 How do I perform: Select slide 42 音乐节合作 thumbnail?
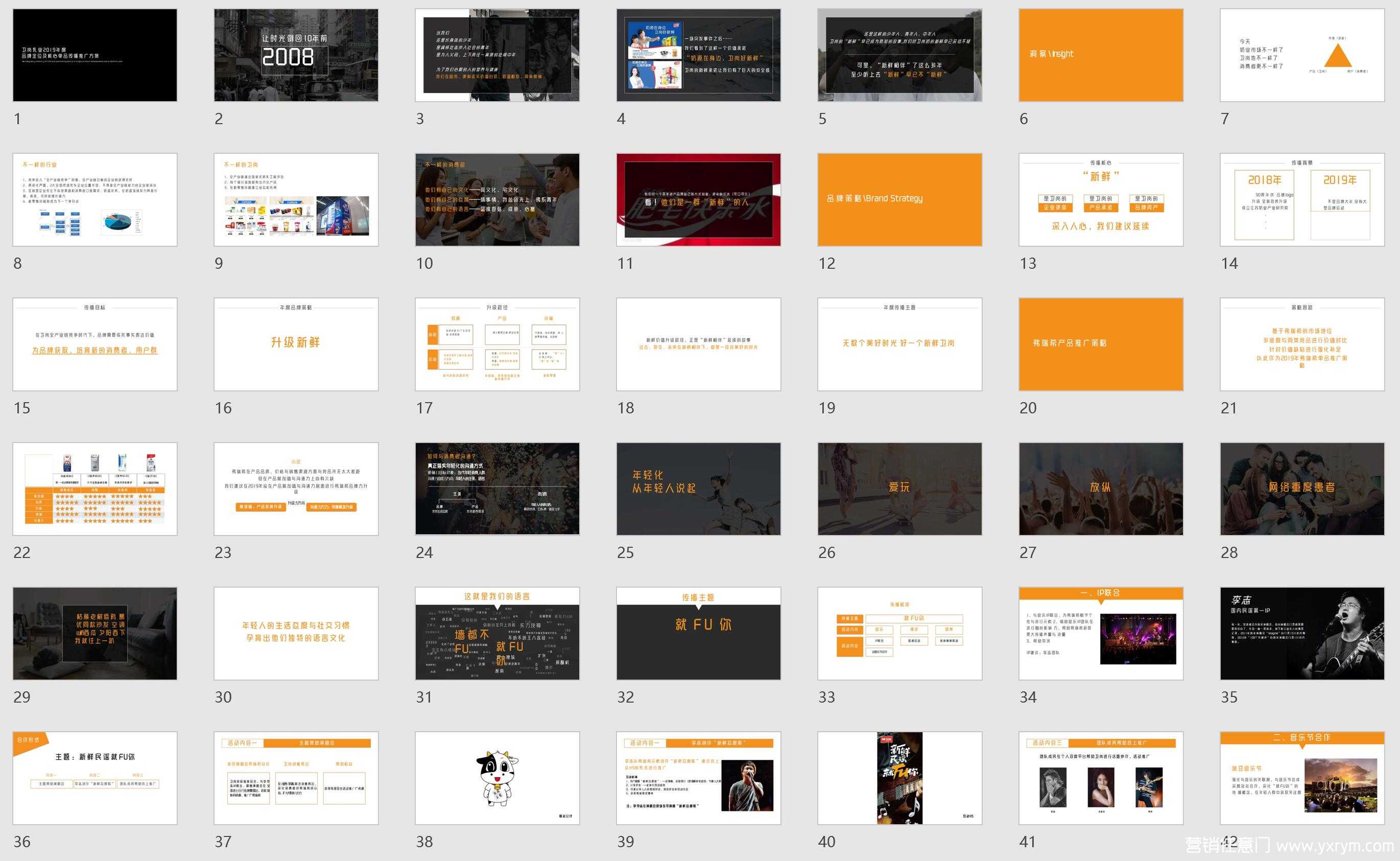[1302, 778]
